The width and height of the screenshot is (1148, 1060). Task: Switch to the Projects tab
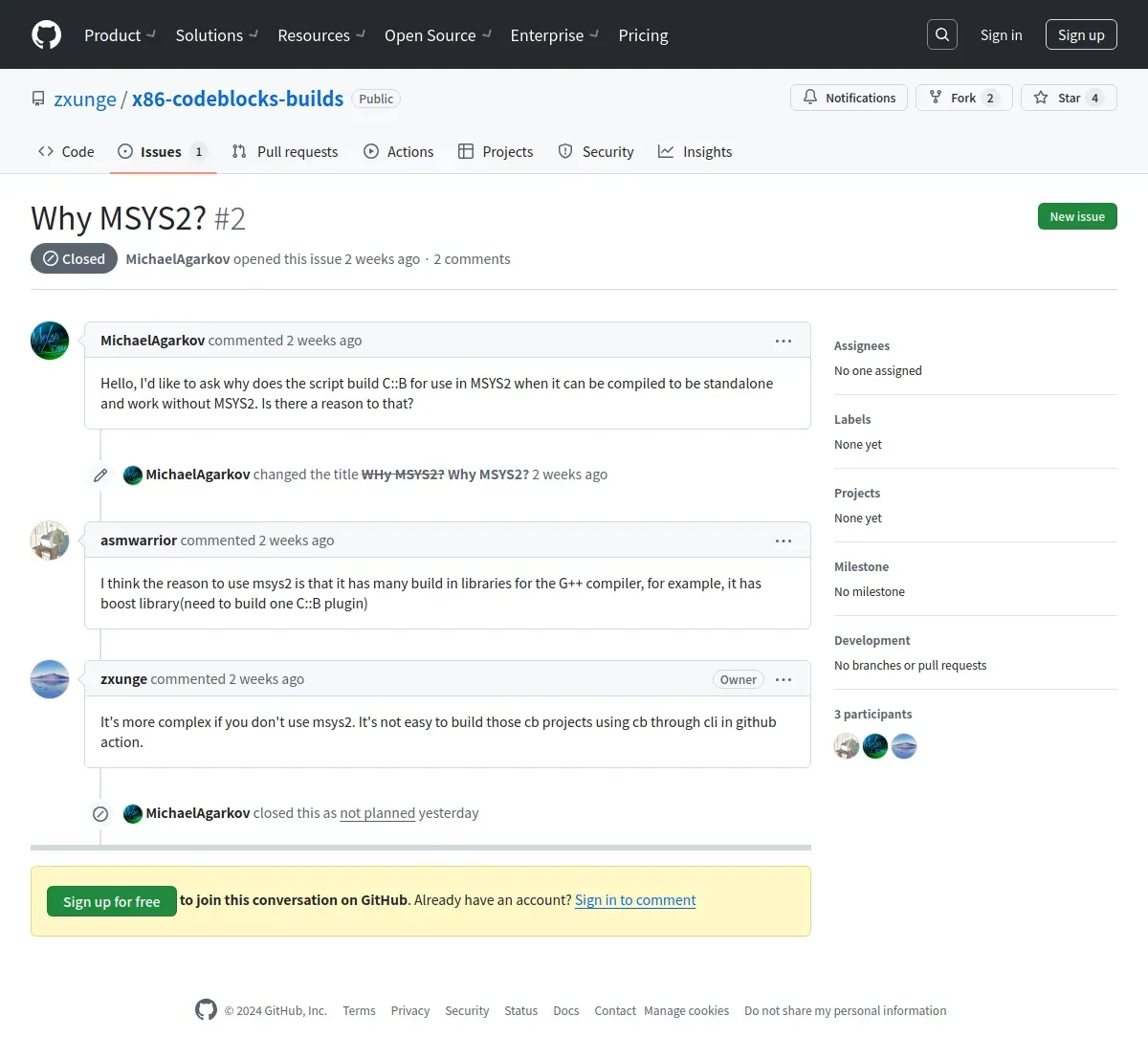496,151
